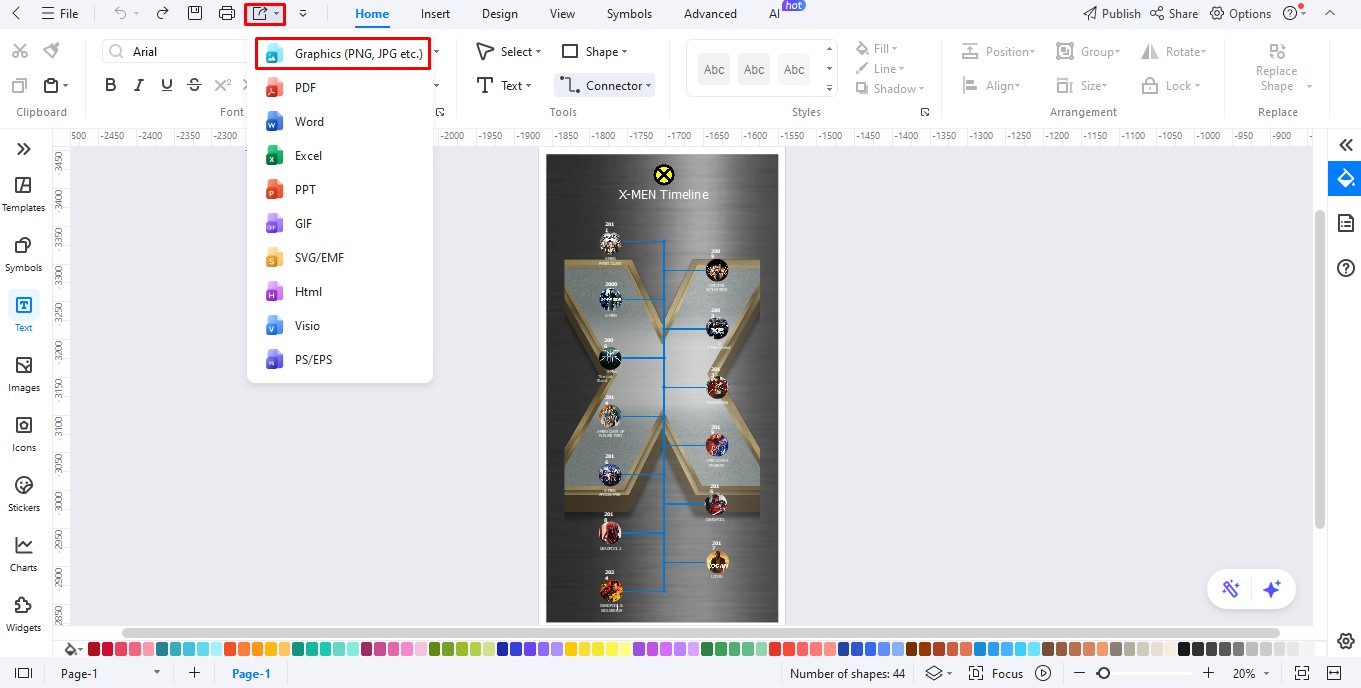Screen dimensions: 1361x688
Task: Switch to the Design tab
Action: [x=499, y=14]
